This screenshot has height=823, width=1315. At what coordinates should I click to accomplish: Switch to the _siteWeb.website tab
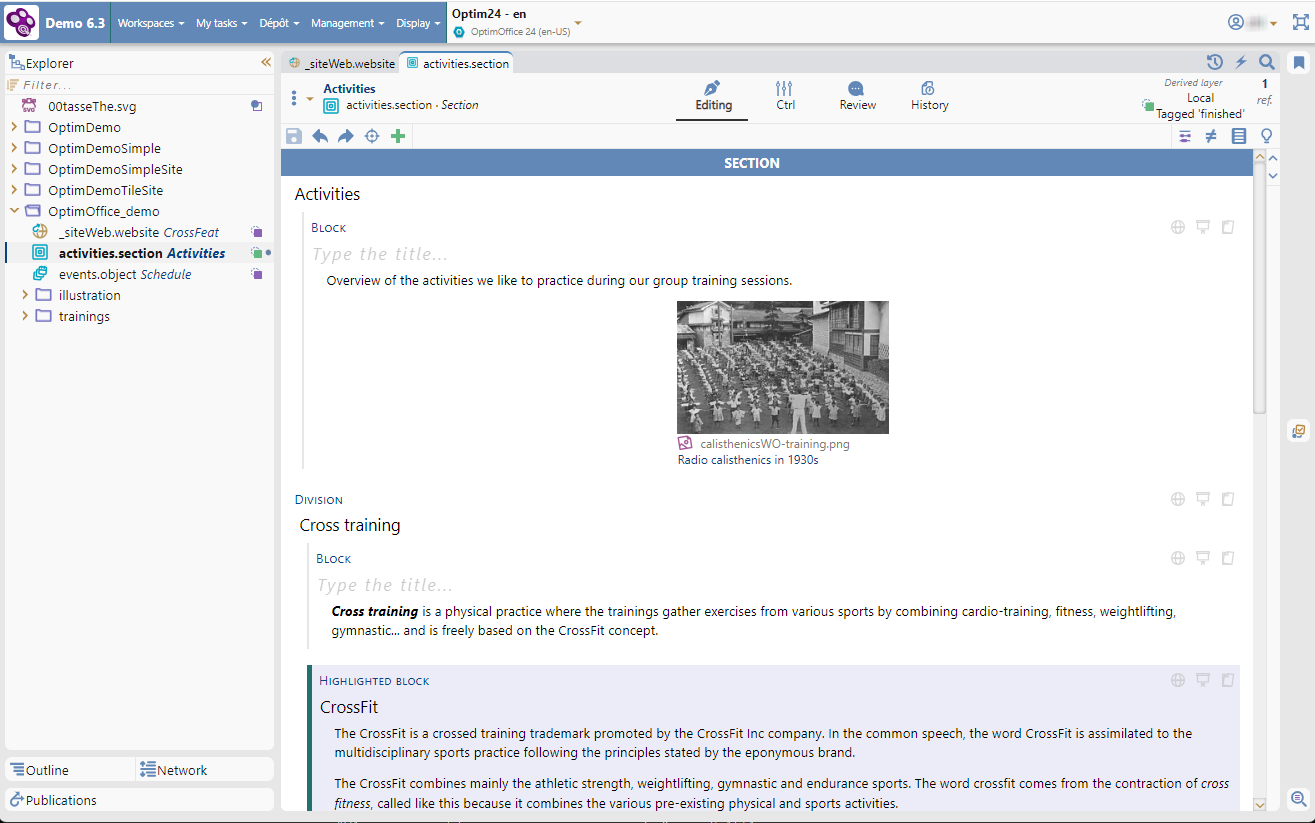[x=341, y=63]
